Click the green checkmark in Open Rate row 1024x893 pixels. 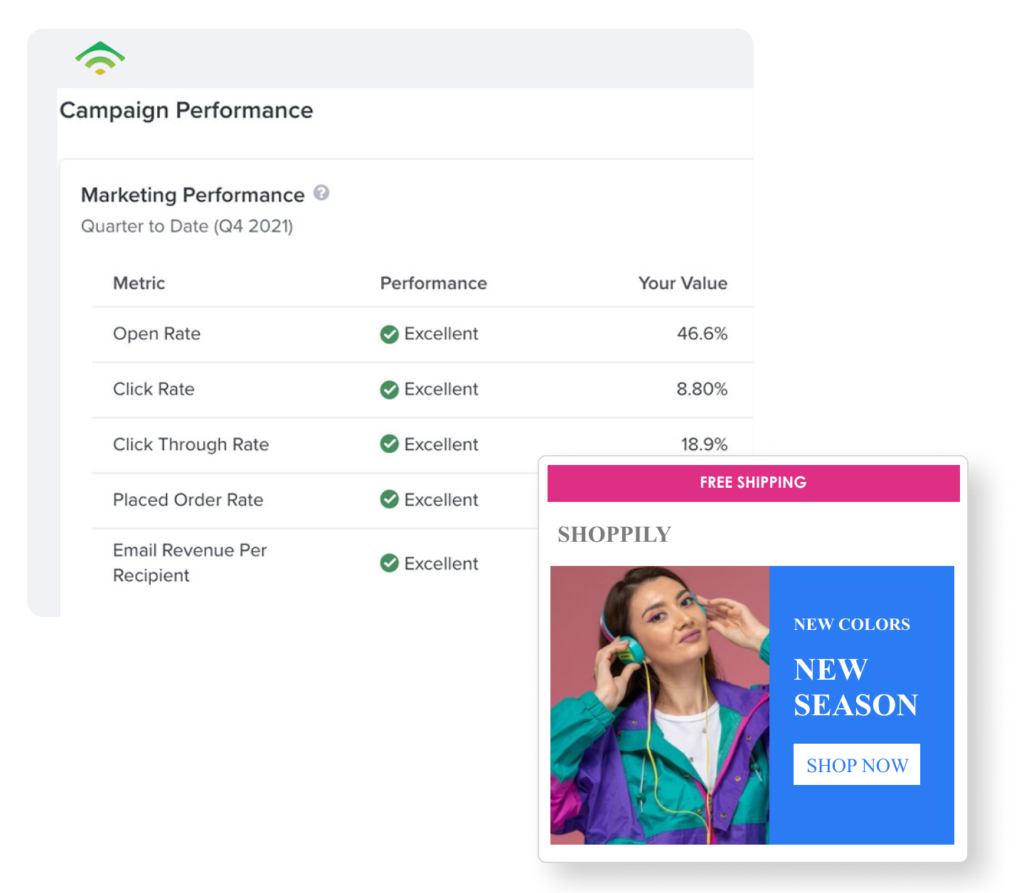[x=389, y=334]
